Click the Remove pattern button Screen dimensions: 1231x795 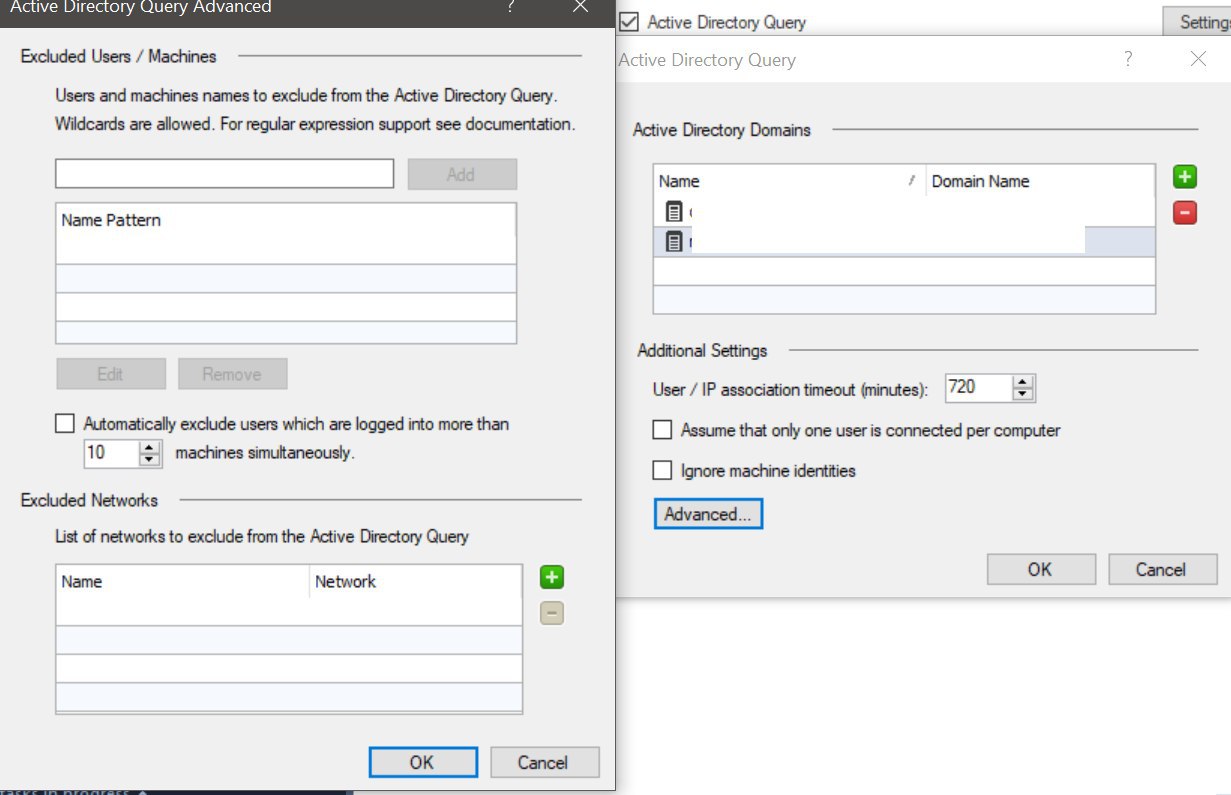point(233,374)
